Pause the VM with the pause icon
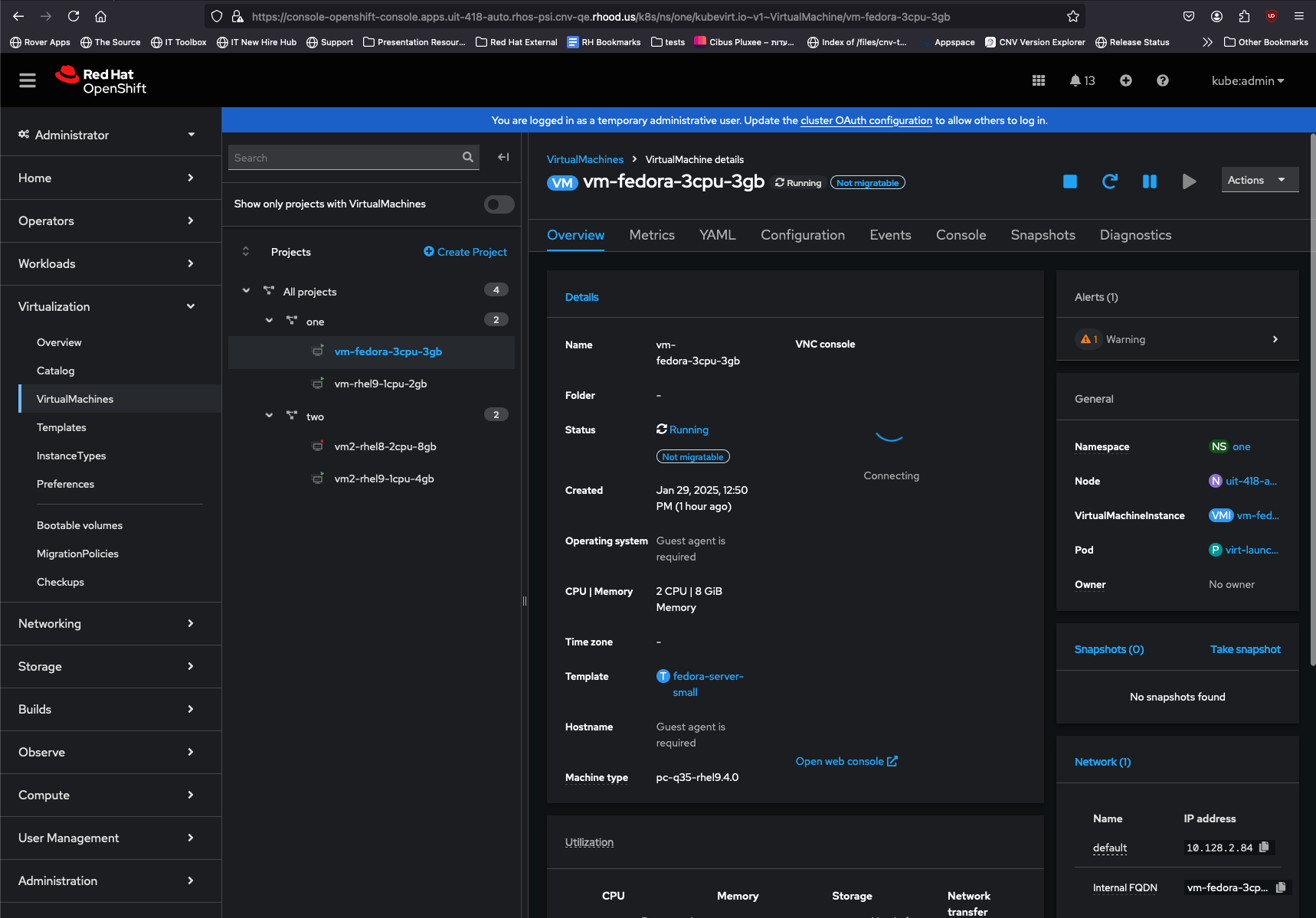This screenshot has height=918, width=1316. click(1149, 181)
